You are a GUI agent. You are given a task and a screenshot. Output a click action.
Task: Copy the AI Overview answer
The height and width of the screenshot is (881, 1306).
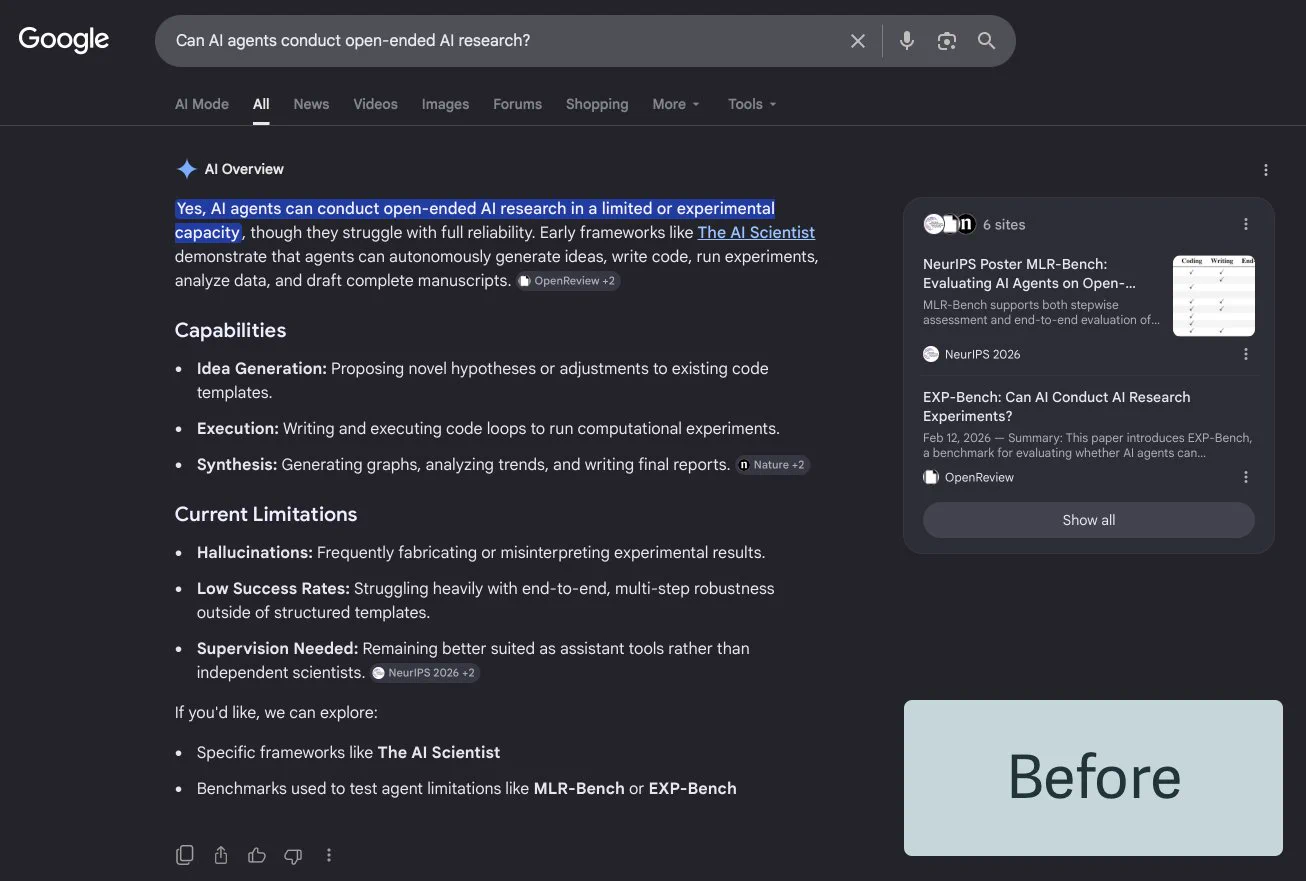(185, 855)
